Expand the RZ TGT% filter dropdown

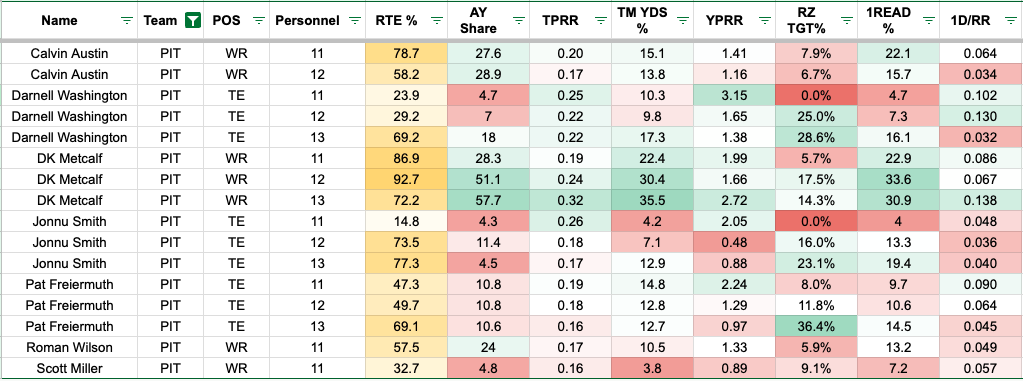tap(847, 21)
